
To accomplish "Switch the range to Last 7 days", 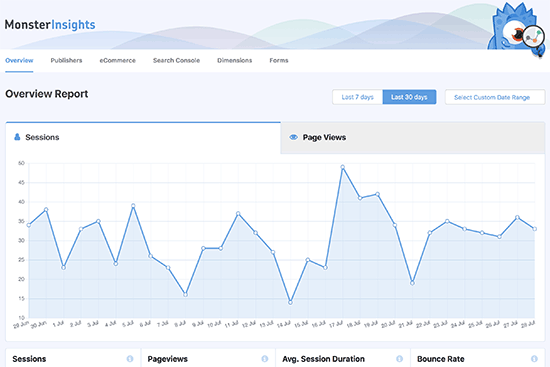I will 357,97.
